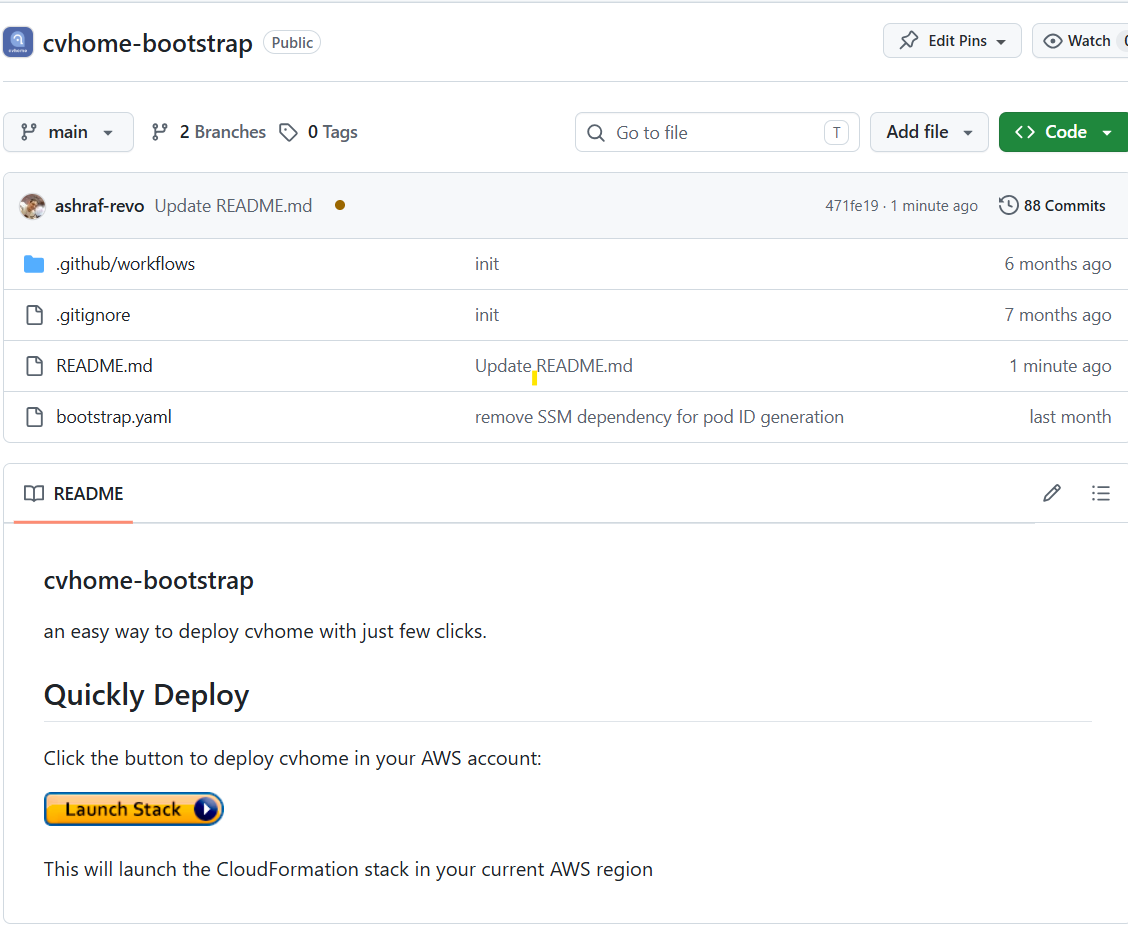Open the Add file dropdown
This screenshot has width=1128, height=933.
(x=929, y=132)
